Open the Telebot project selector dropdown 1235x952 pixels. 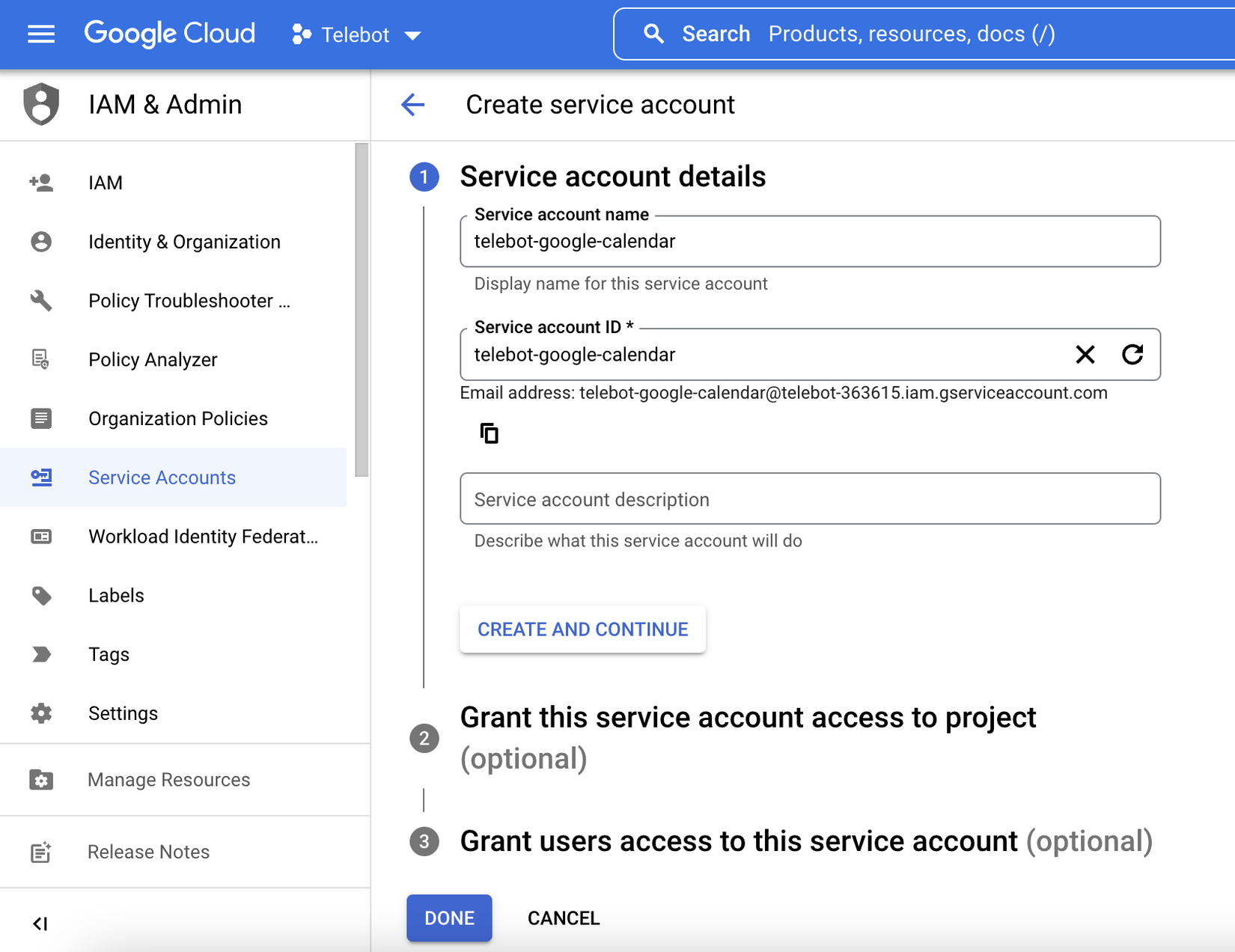357,35
